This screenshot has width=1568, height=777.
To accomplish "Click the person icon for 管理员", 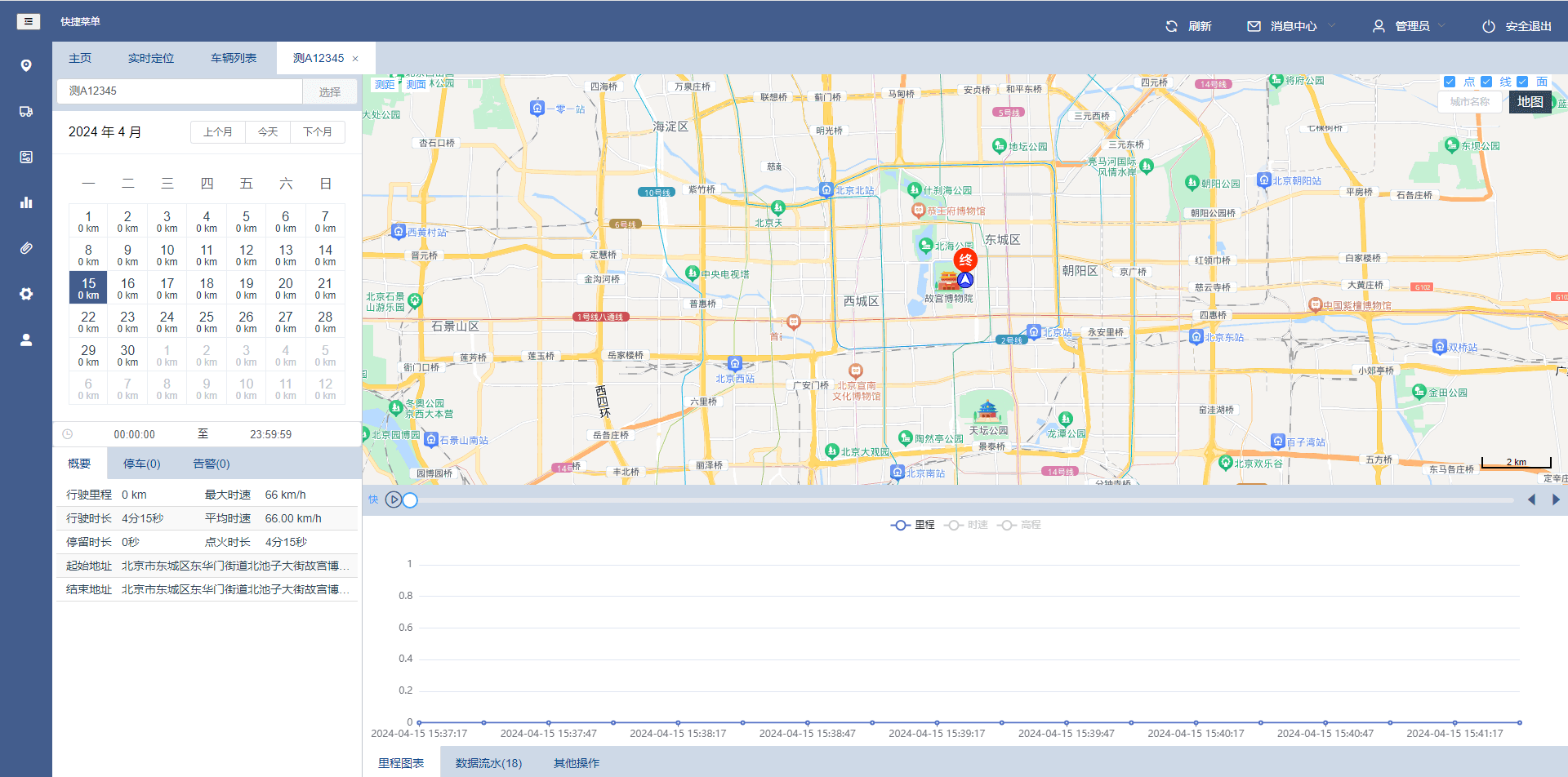I will 1379,26.
